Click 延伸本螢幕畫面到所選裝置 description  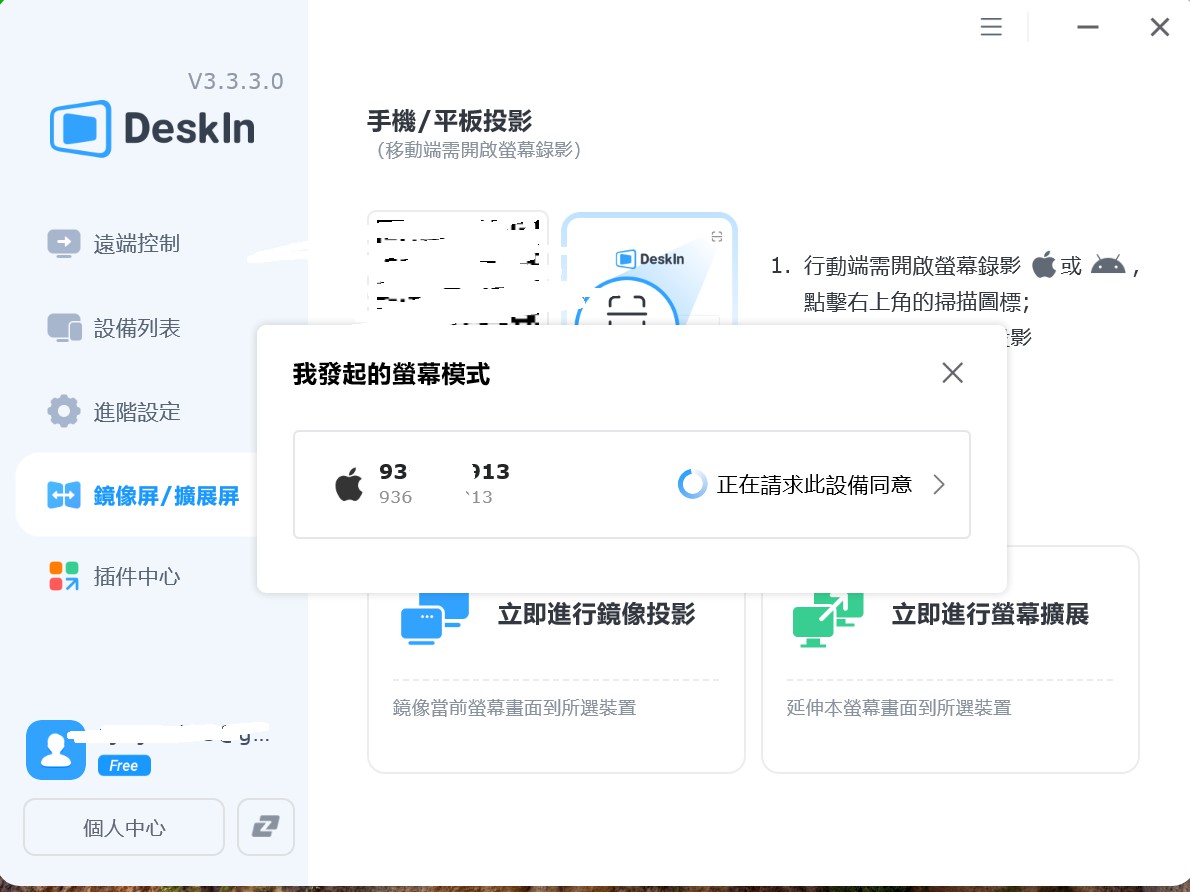pos(899,708)
